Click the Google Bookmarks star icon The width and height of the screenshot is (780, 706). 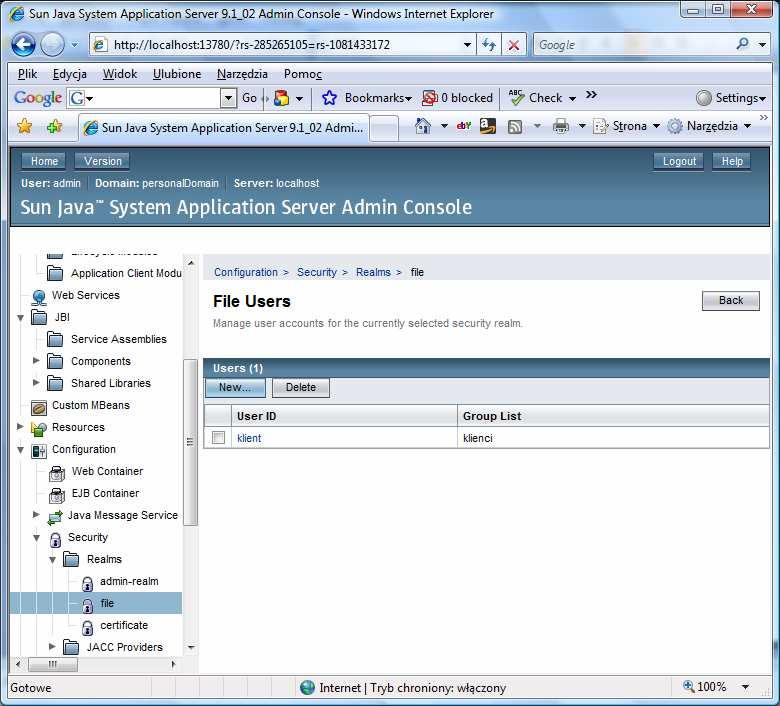[x=329, y=98]
